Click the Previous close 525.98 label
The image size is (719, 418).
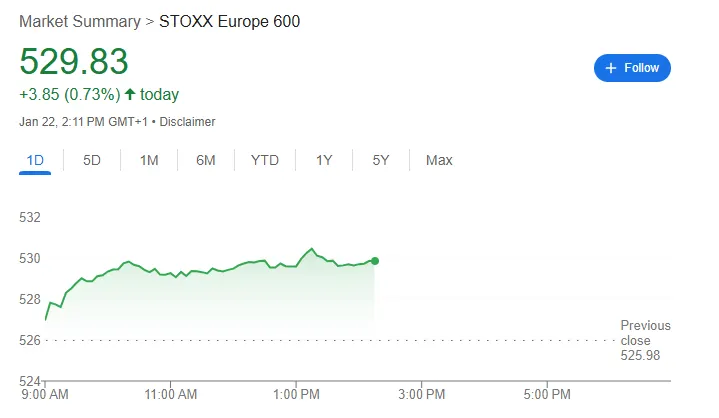pos(645,340)
